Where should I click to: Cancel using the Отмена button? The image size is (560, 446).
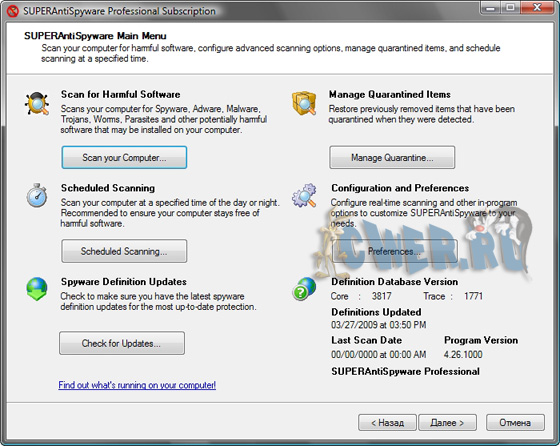click(515, 423)
